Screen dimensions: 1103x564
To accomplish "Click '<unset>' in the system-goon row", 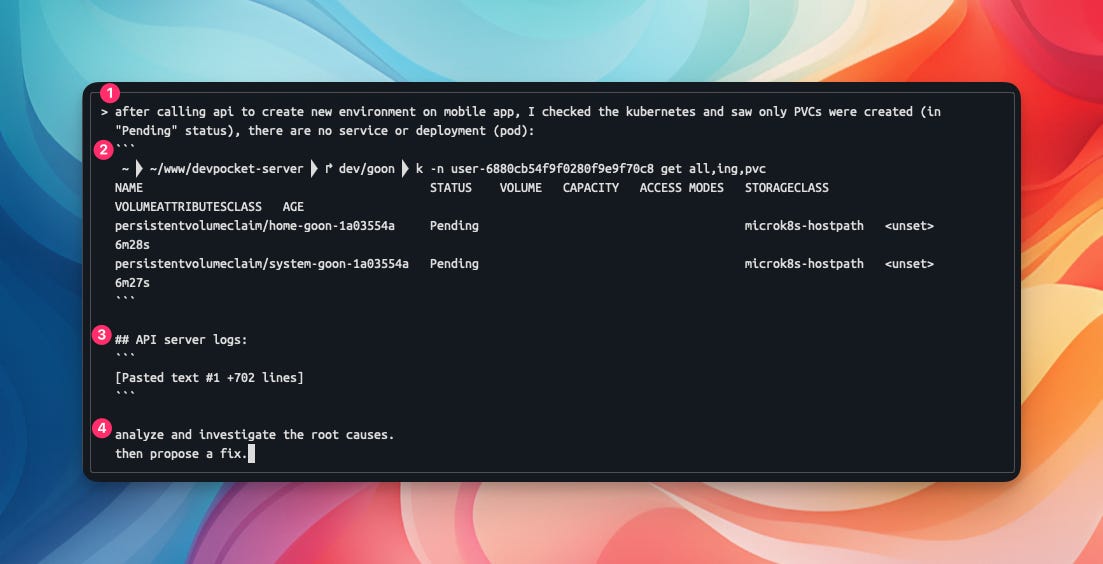I will (x=910, y=264).
